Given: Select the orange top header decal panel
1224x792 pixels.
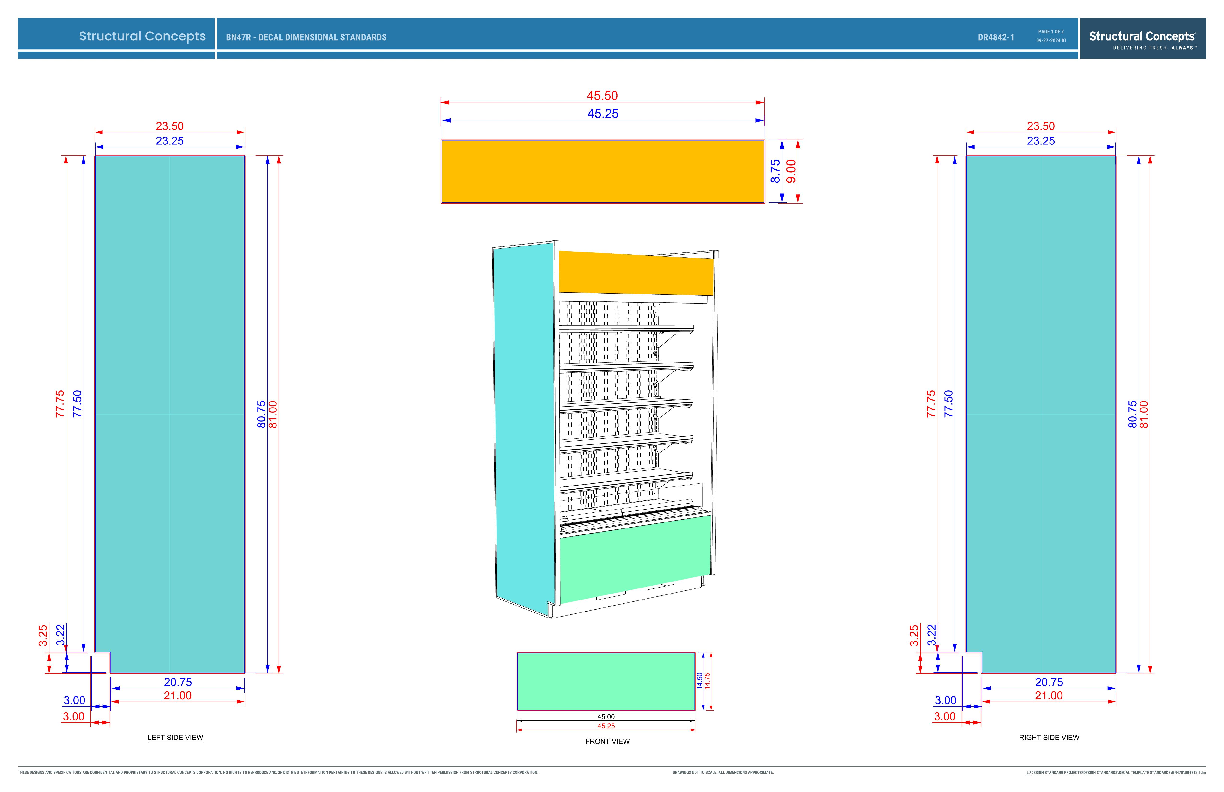Looking at the screenshot, I should click(602, 172).
